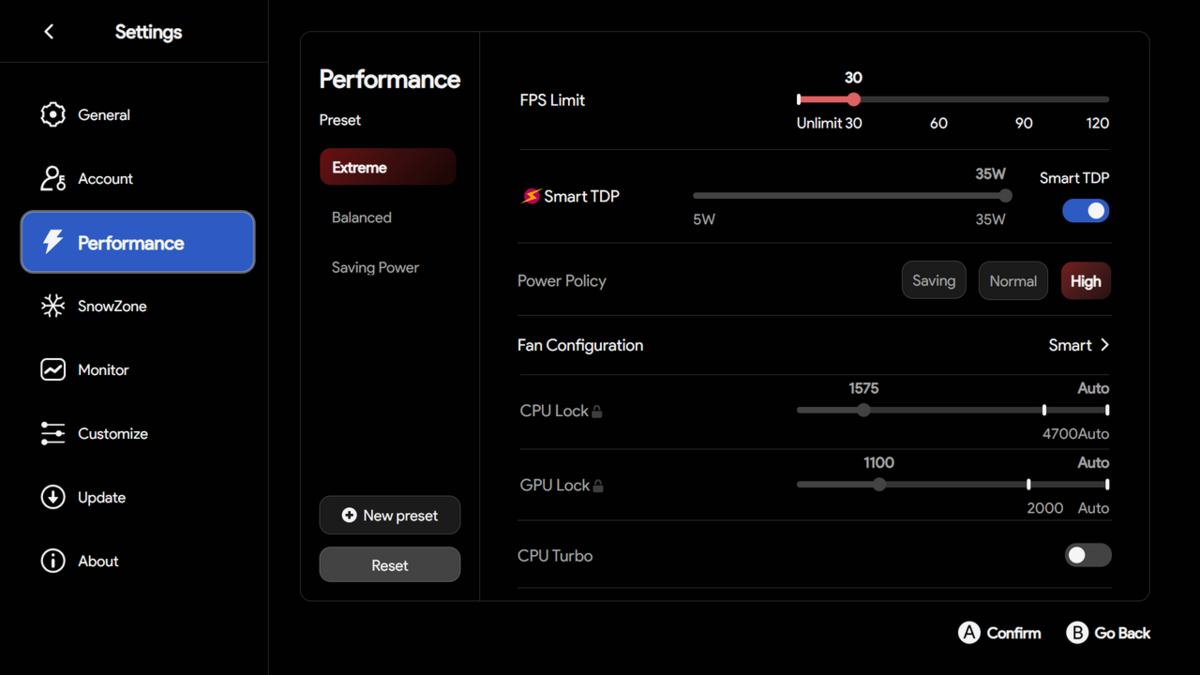The image size is (1200, 675).
Task: Set Power Policy to Normal
Action: (x=1013, y=281)
